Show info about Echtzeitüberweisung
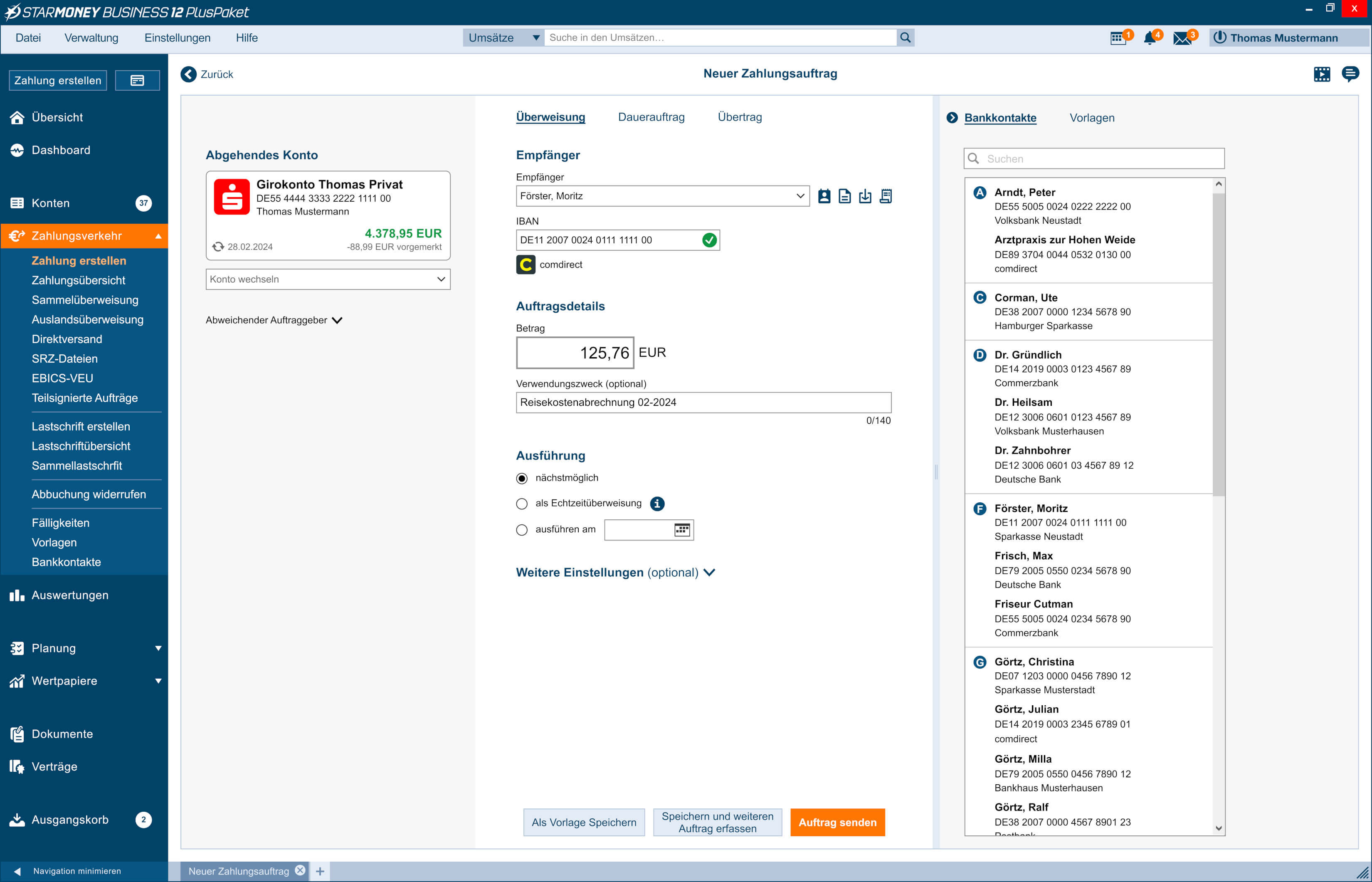This screenshot has width=1372, height=882. tap(657, 504)
